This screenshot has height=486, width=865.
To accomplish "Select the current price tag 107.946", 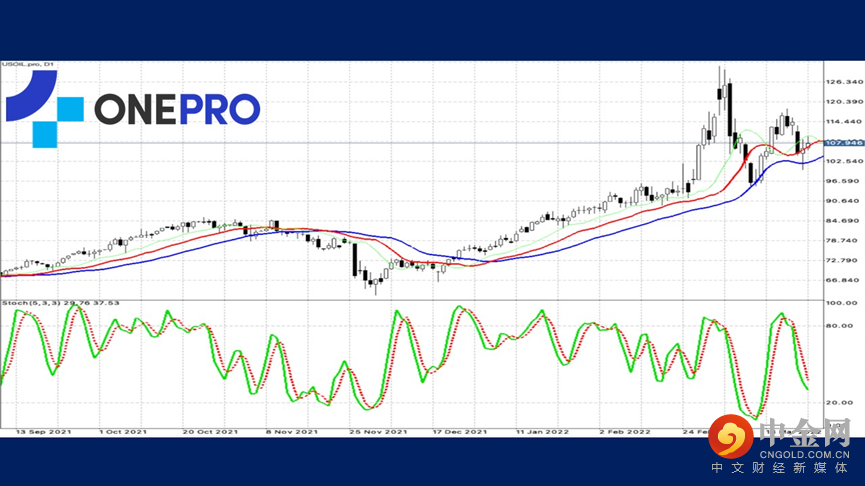I will (x=844, y=143).
